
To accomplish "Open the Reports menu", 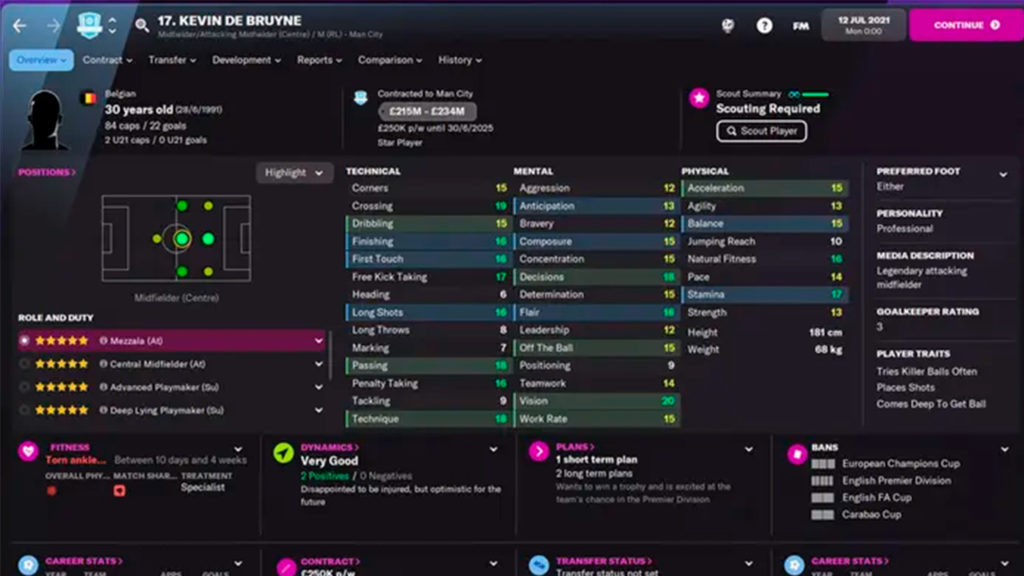I will tap(319, 59).
